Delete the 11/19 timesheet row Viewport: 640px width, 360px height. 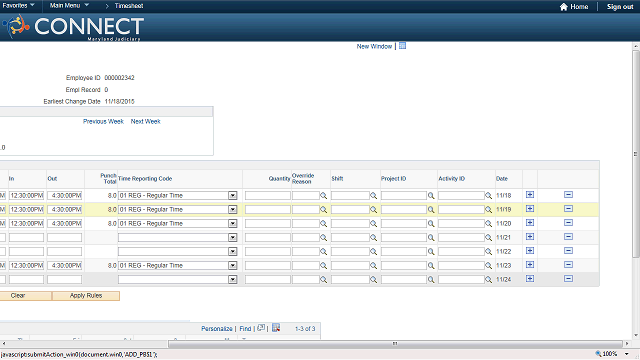(x=568, y=209)
